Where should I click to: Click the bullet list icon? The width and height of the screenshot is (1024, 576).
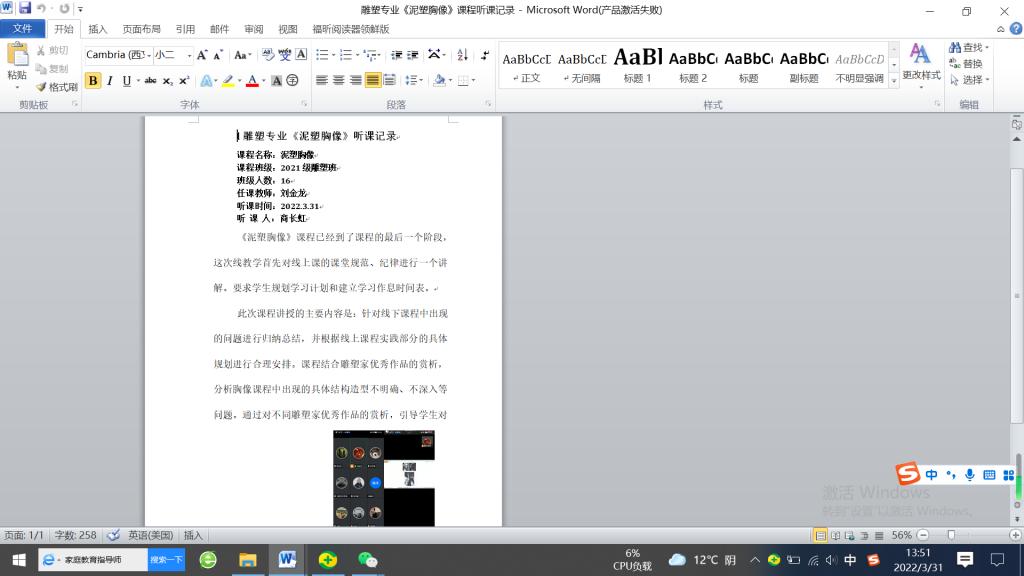(322, 55)
